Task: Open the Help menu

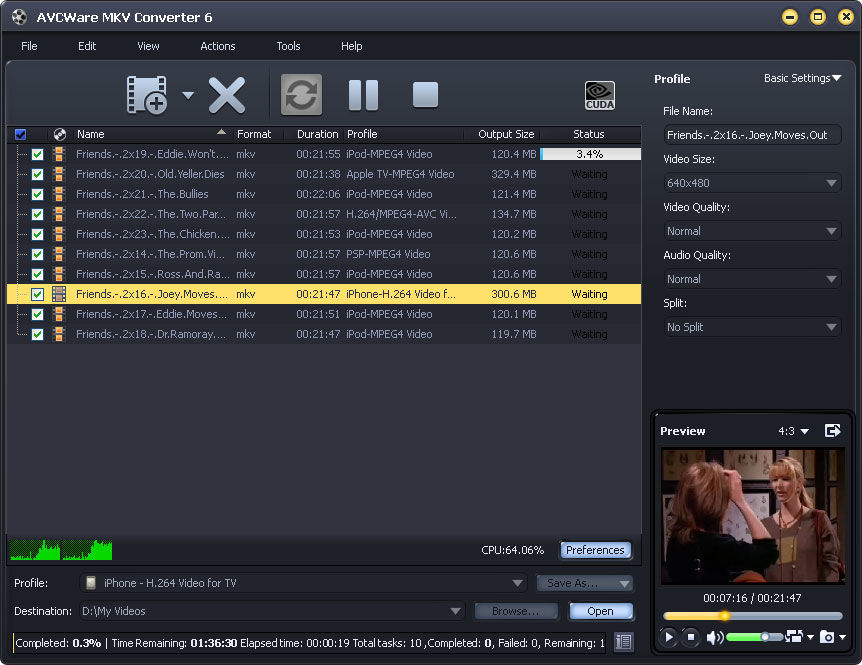Action: tap(351, 46)
